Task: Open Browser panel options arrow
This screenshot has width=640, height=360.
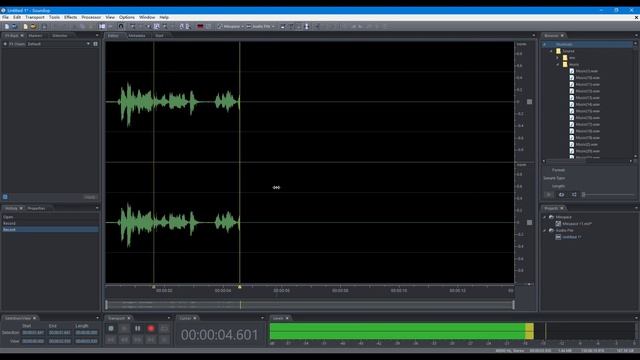Action: (636, 36)
